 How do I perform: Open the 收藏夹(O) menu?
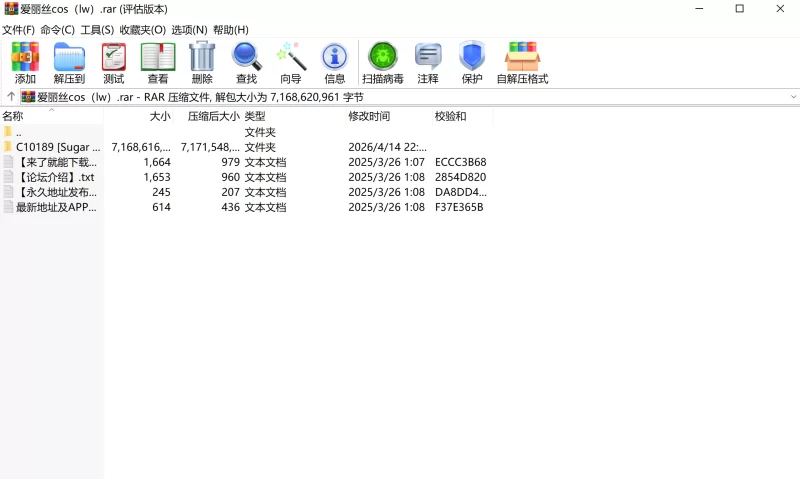(x=143, y=30)
